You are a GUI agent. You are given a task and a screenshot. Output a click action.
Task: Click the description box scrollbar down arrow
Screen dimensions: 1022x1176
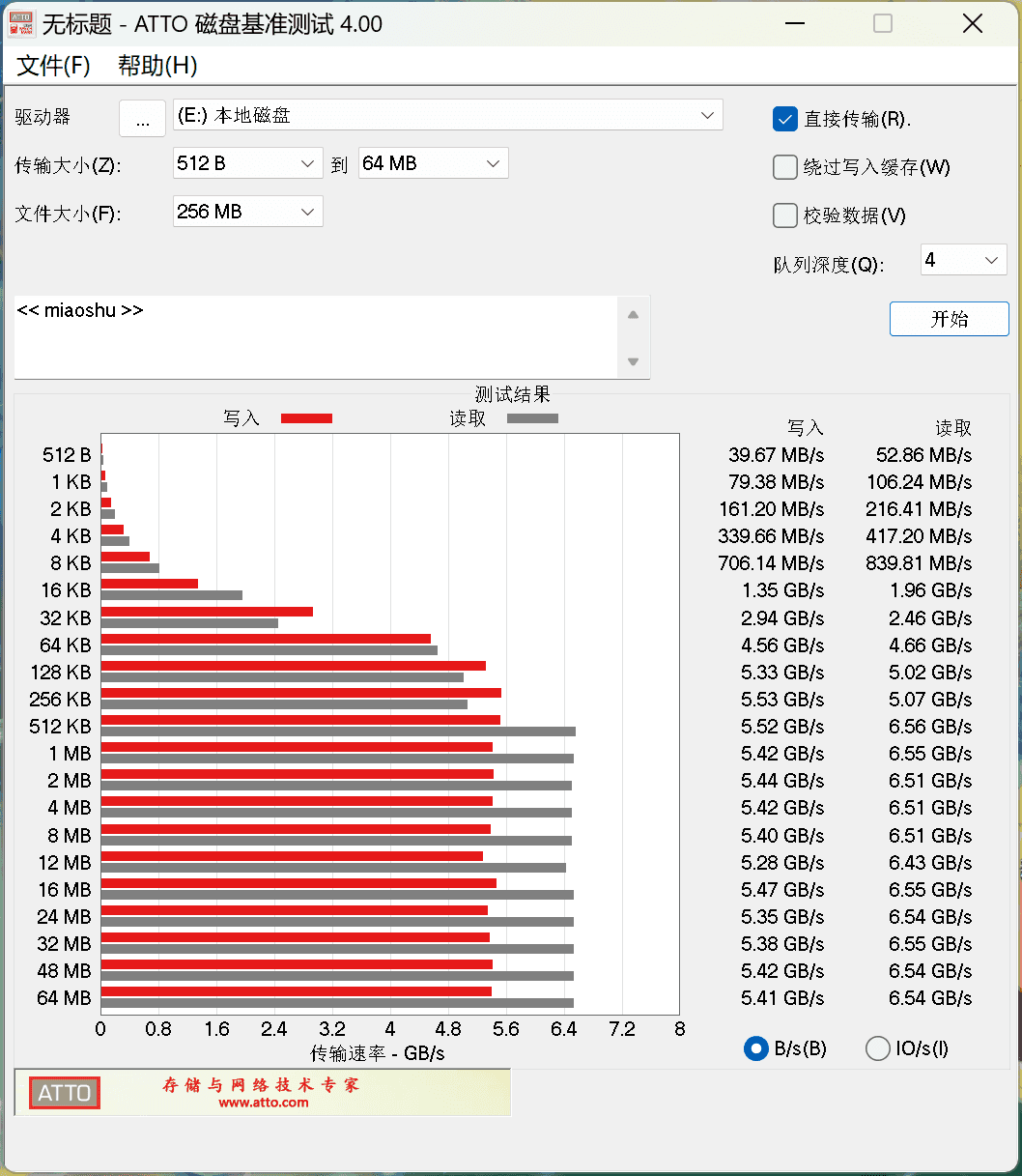point(634,362)
